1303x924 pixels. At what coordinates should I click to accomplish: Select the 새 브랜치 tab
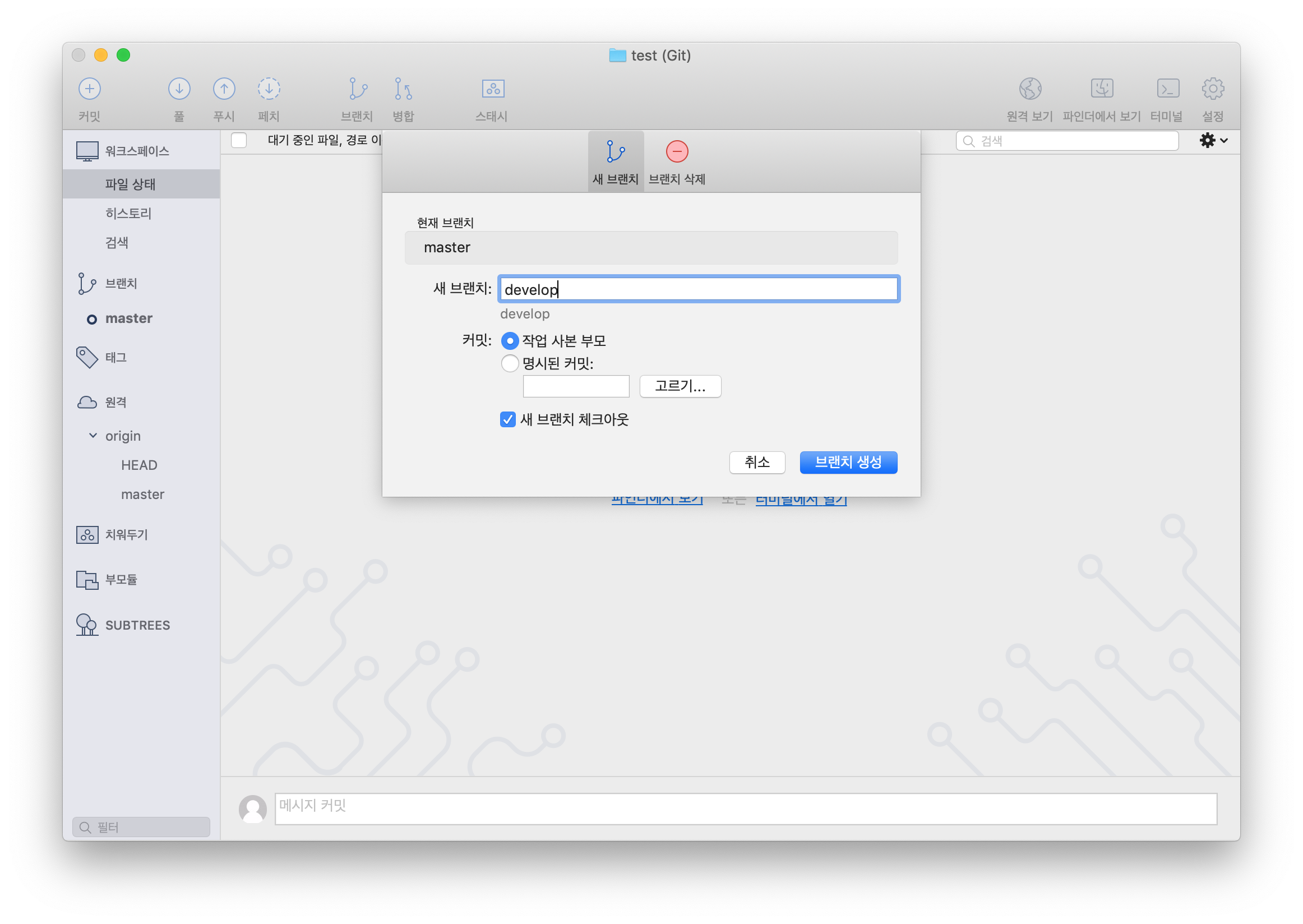coord(616,162)
